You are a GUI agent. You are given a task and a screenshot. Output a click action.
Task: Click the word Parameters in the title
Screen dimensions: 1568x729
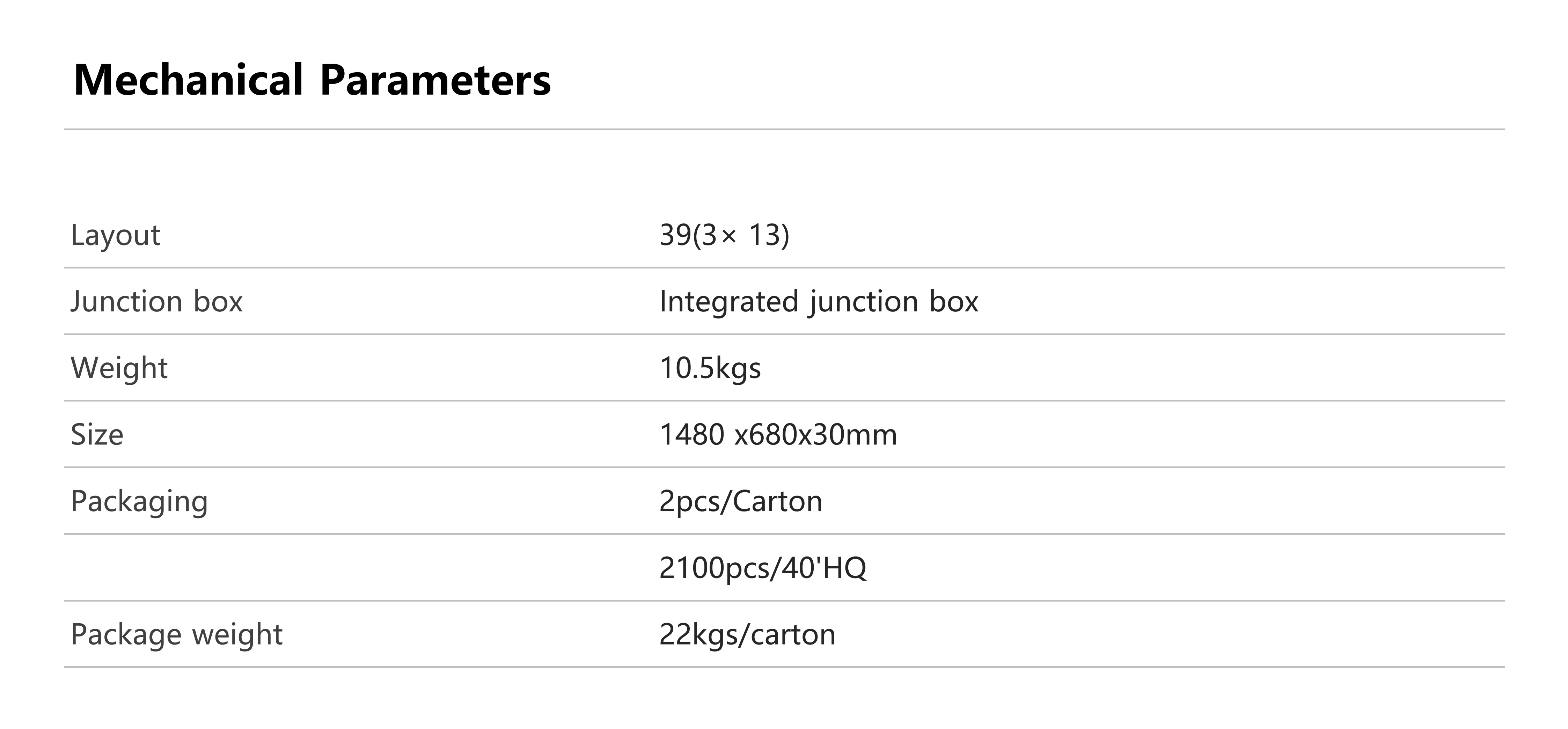click(x=435, y=80)
